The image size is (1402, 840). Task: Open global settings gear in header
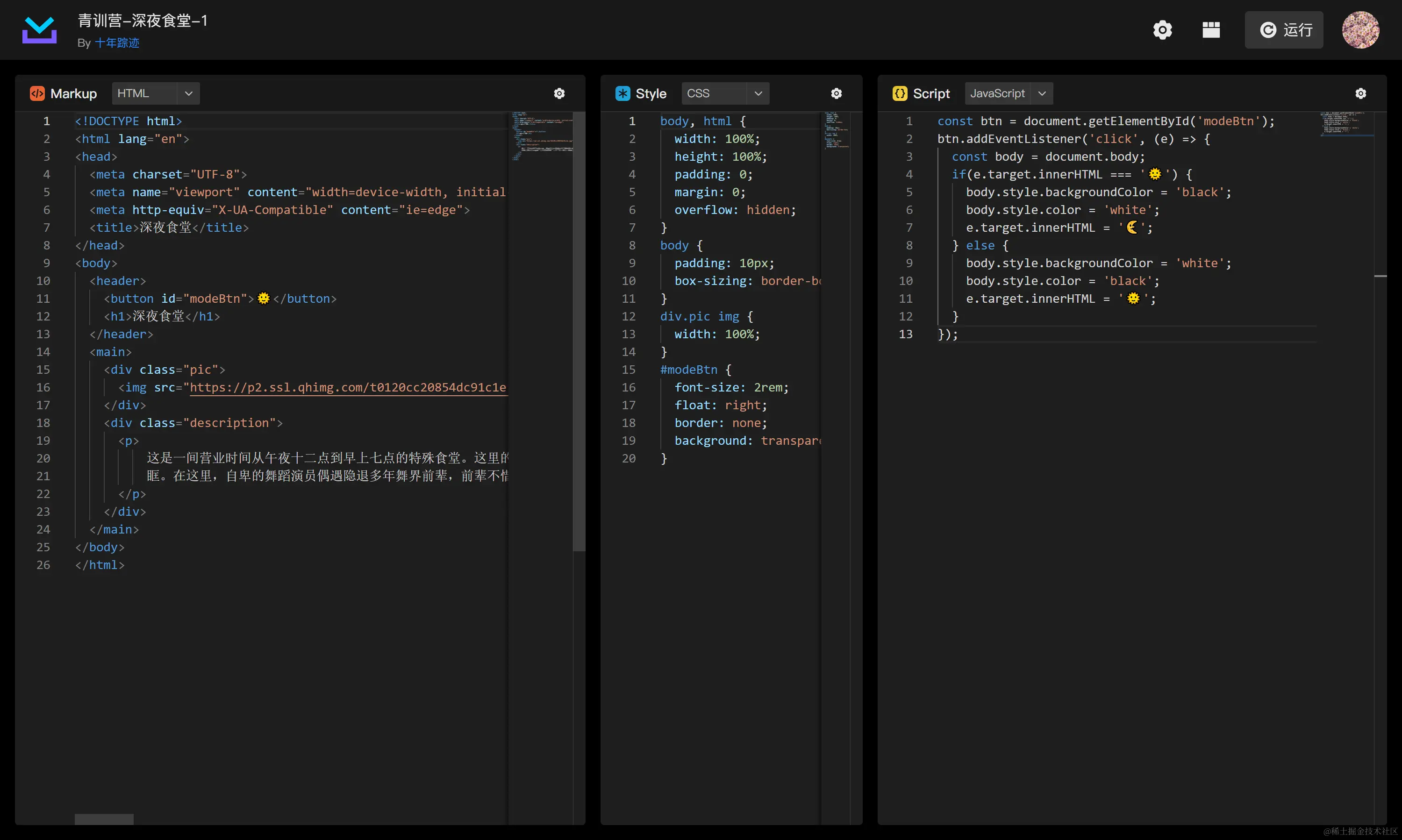[x=1162, y=29]
